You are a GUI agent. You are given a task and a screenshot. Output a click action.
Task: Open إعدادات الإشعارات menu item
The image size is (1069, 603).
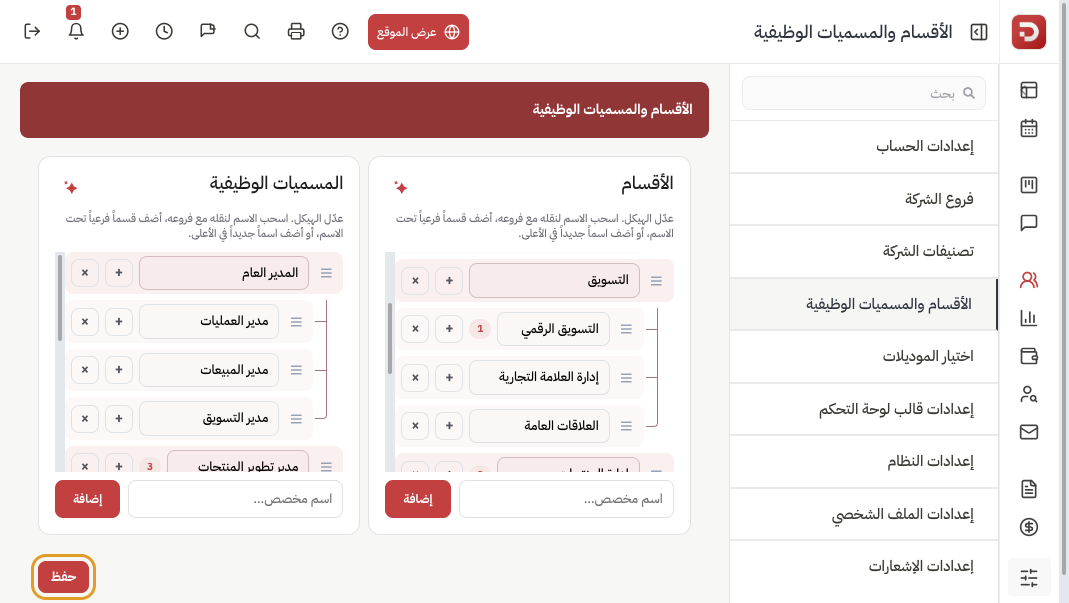(x=864, y=566)
